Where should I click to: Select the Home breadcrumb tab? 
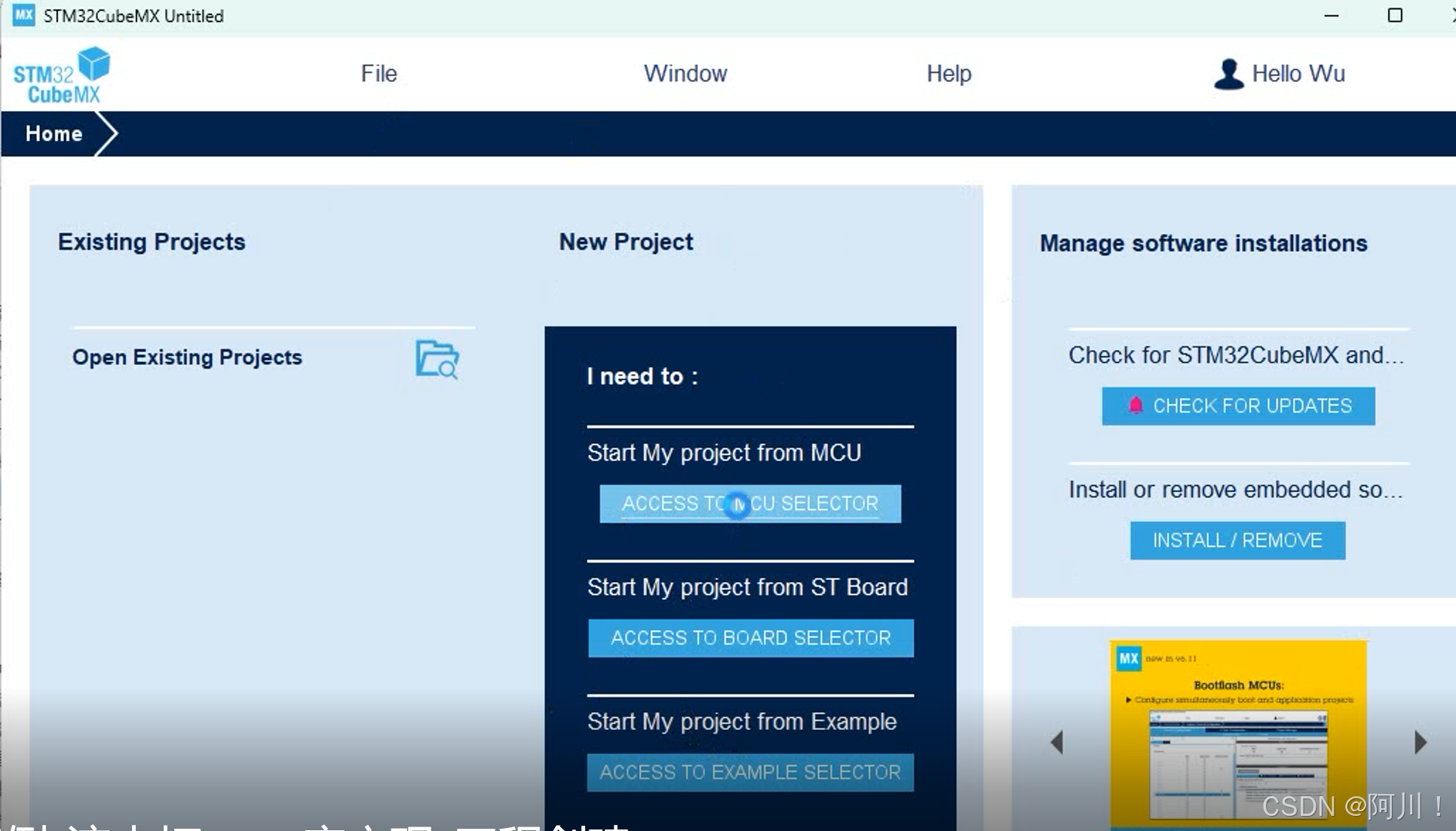point(54,134)
